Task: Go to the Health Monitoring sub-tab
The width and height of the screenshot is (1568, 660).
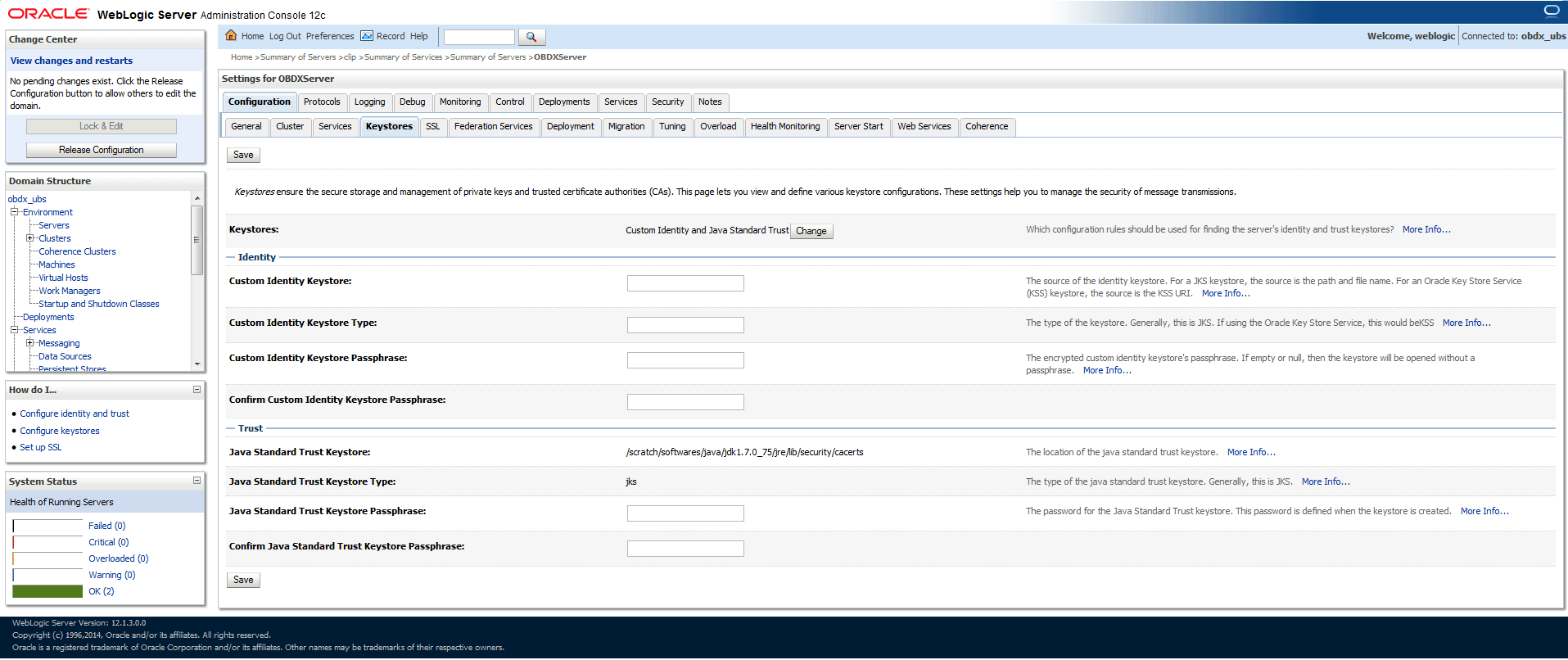Action: 785,127
